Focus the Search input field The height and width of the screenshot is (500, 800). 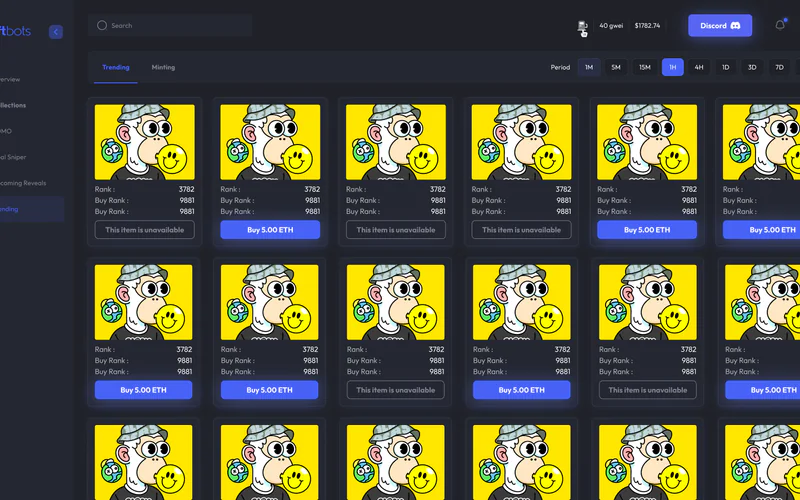pos(170,26)
